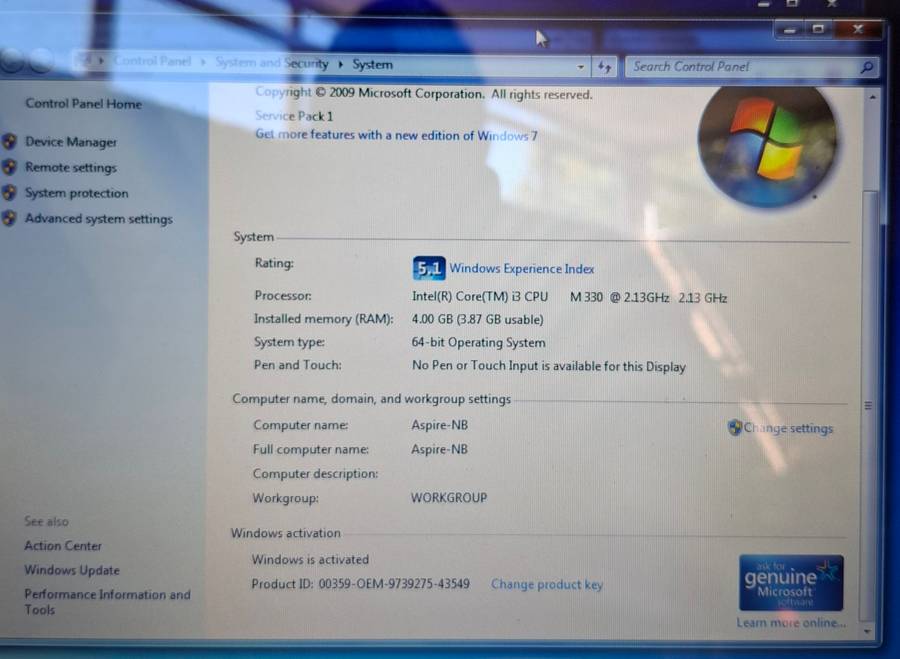Open the address bar history dropdown
The height and width of the screenshot is (659, 900).
coord(581,66)
